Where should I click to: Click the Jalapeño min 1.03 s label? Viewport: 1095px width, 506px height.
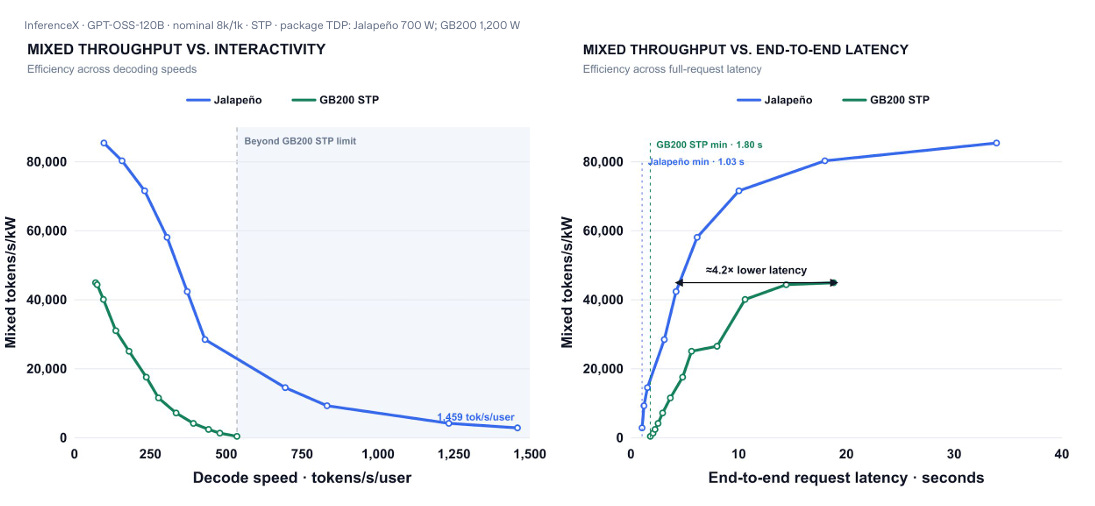click(696, 162)
